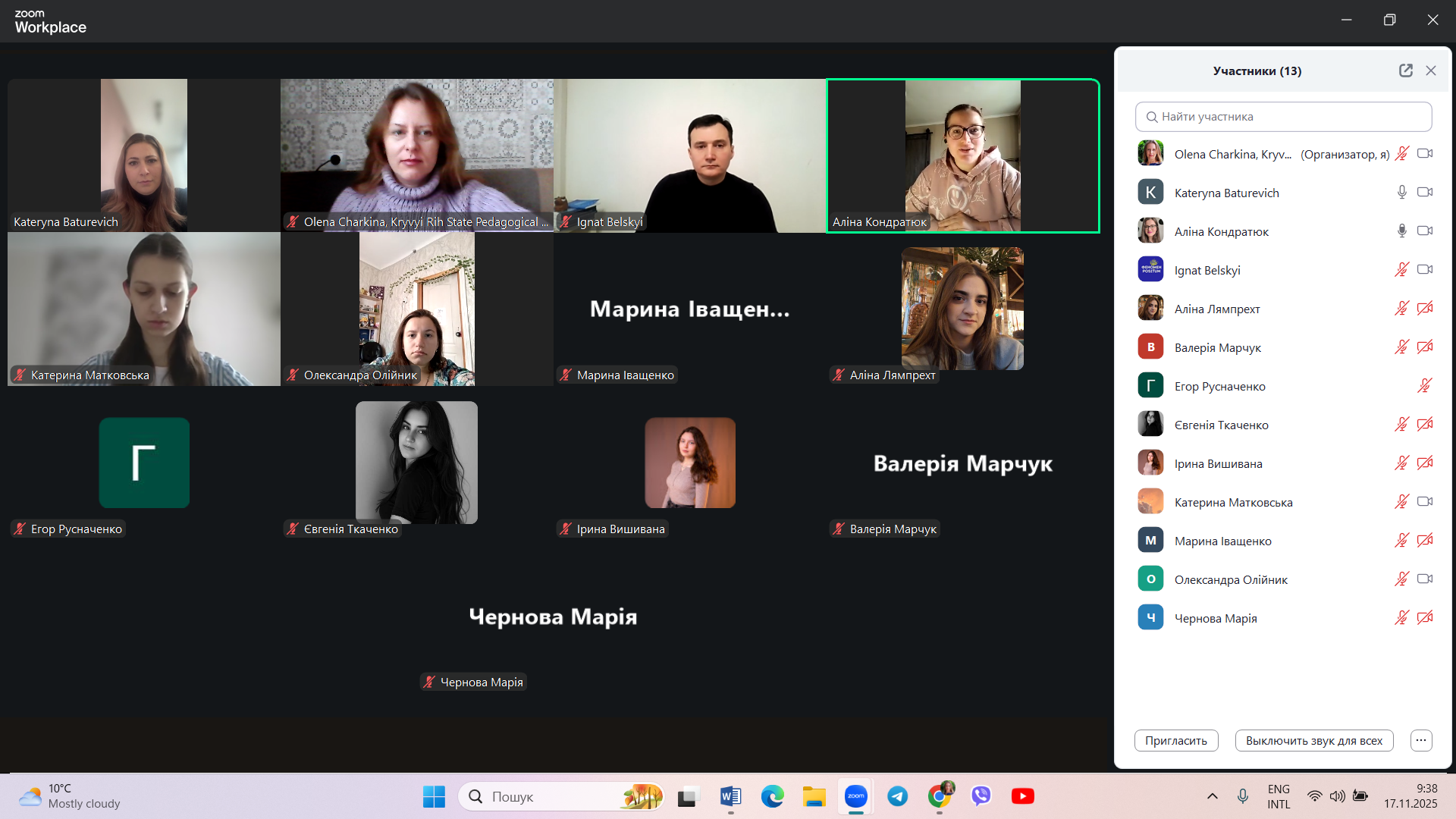Click Аліна Кондратюк's highlighted video tile
The height and width of the screenshot is (819, 1456).
tap(962, 155)
